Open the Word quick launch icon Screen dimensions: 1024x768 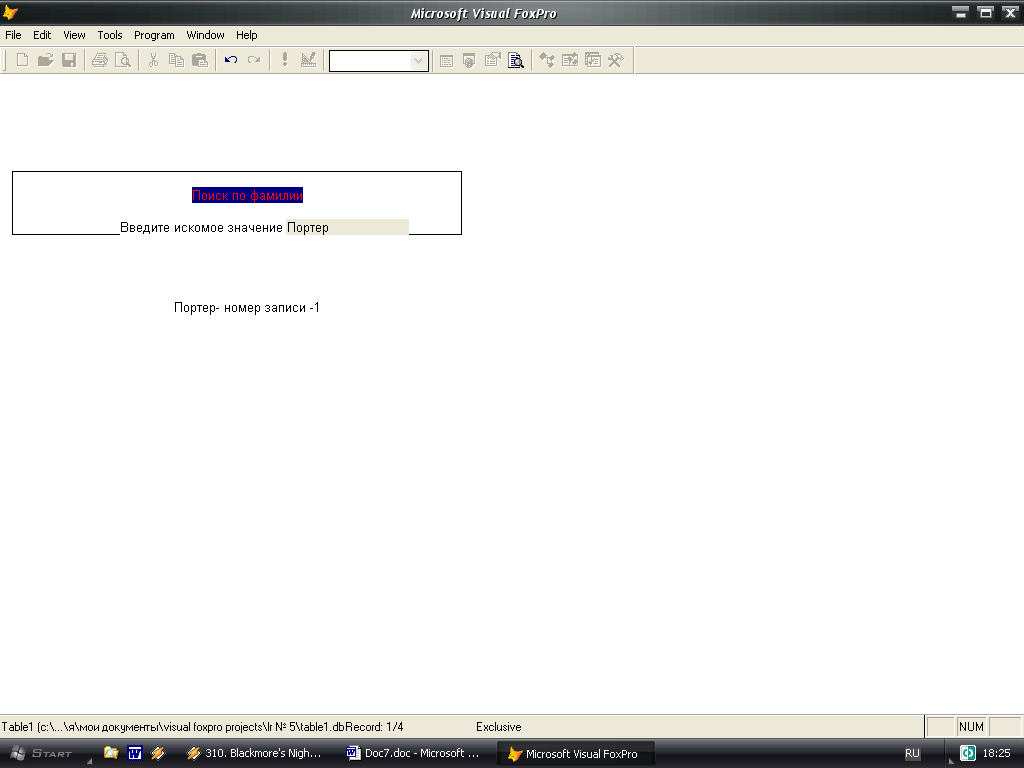[135, 753]
